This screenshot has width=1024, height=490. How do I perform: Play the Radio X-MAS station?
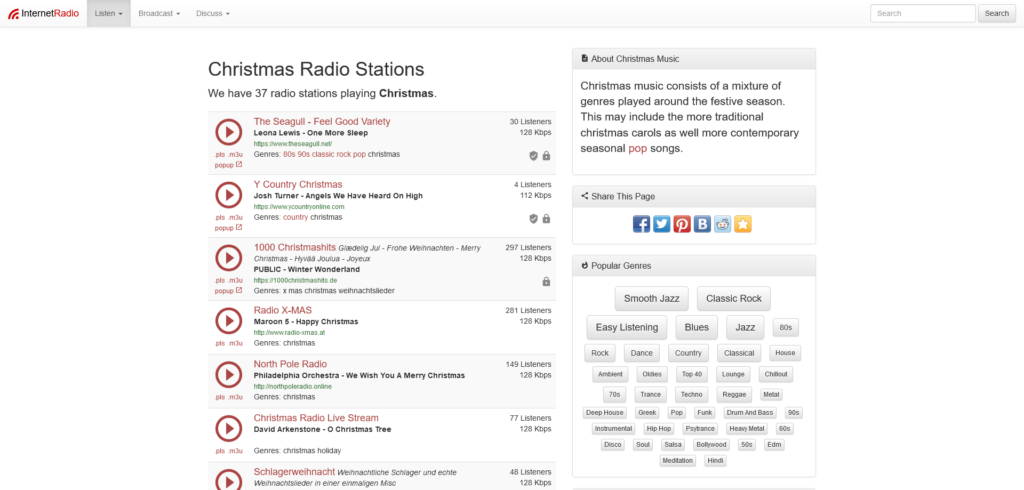pos(229,321)
